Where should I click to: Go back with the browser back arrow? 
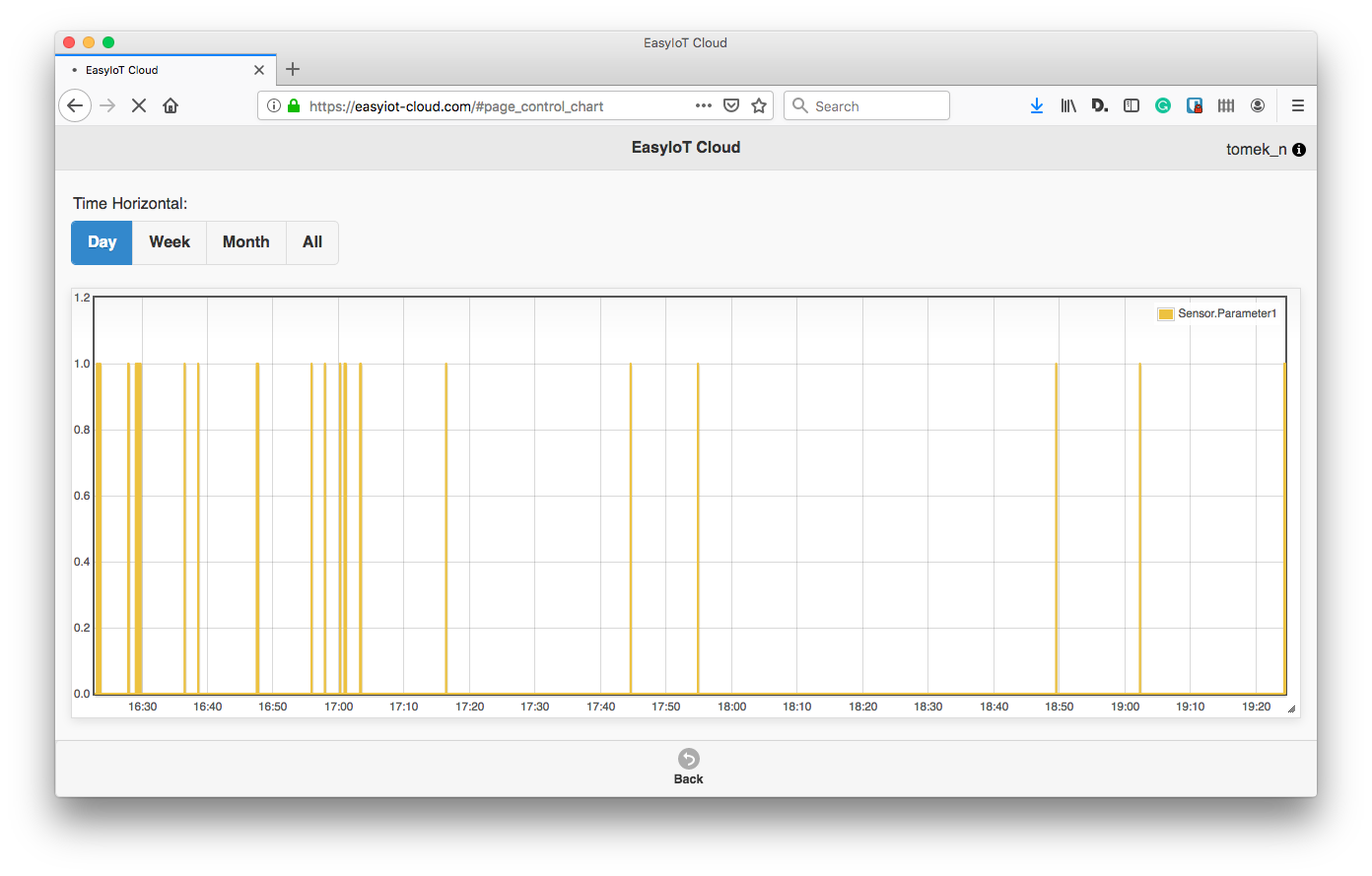75,105
